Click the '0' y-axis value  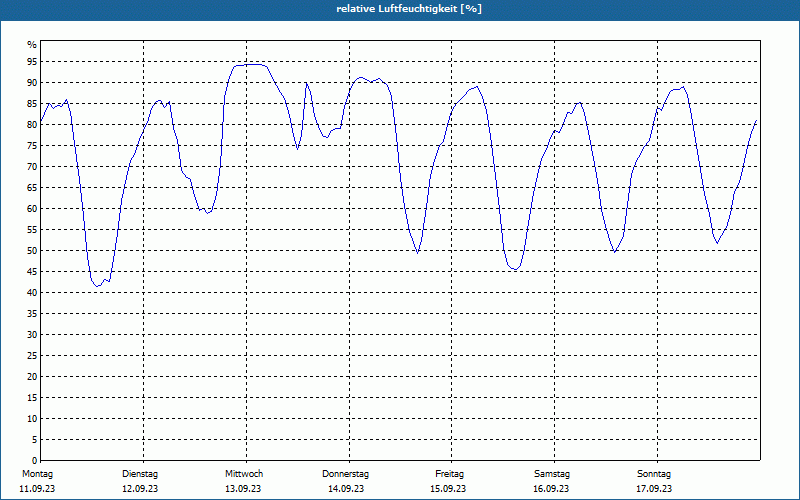(34, 460)
